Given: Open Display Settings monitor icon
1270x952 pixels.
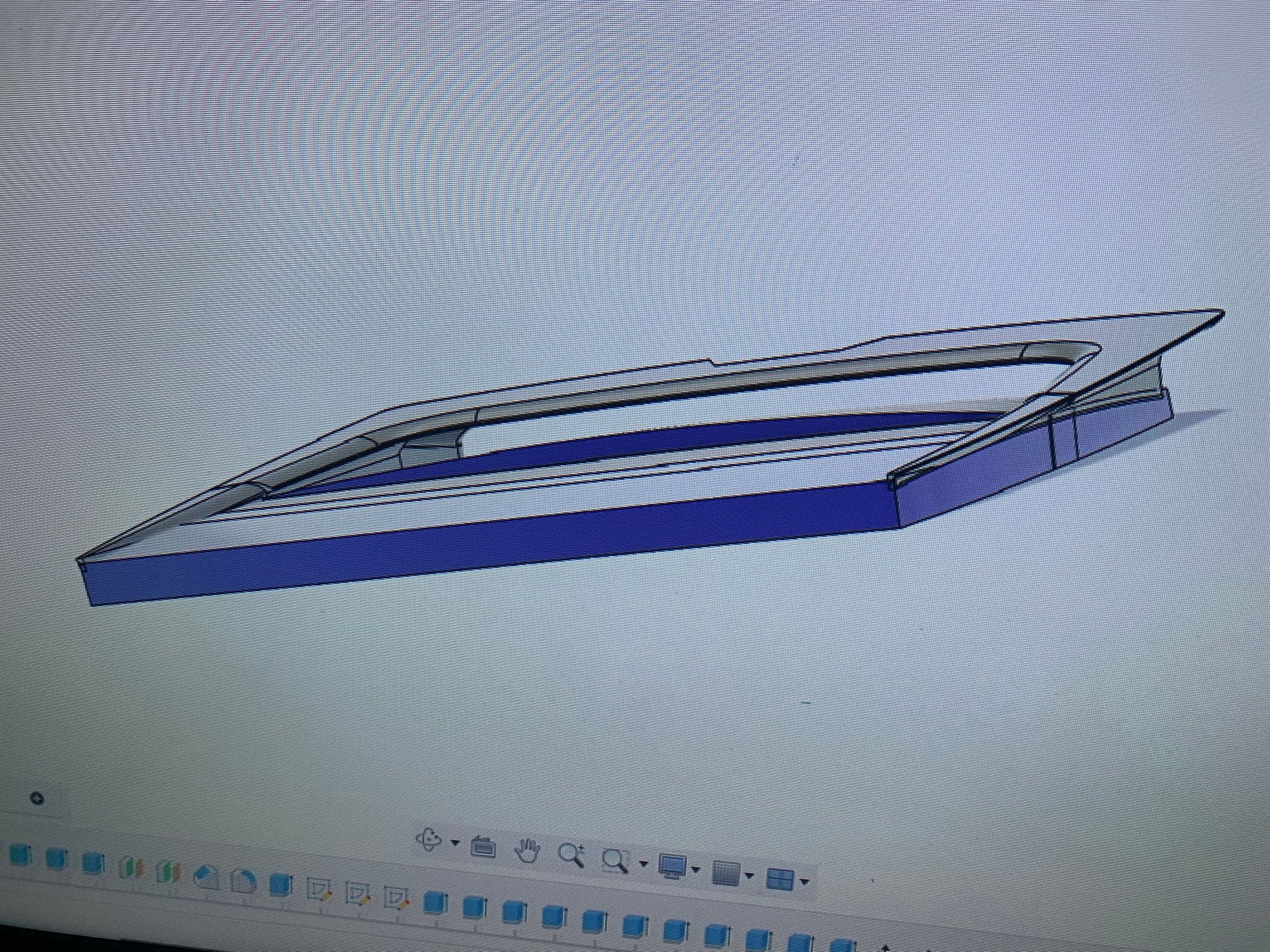Looking at the screenshot, I should pos(672,866).
